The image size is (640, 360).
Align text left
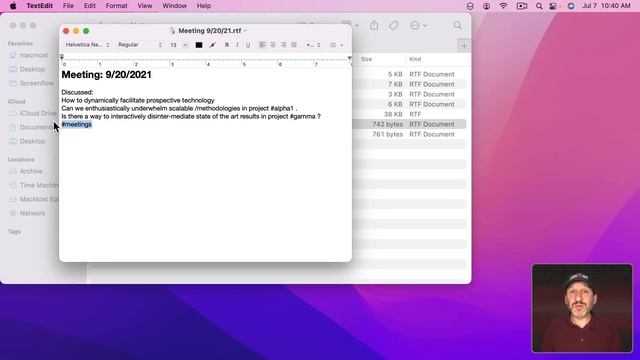262,45
